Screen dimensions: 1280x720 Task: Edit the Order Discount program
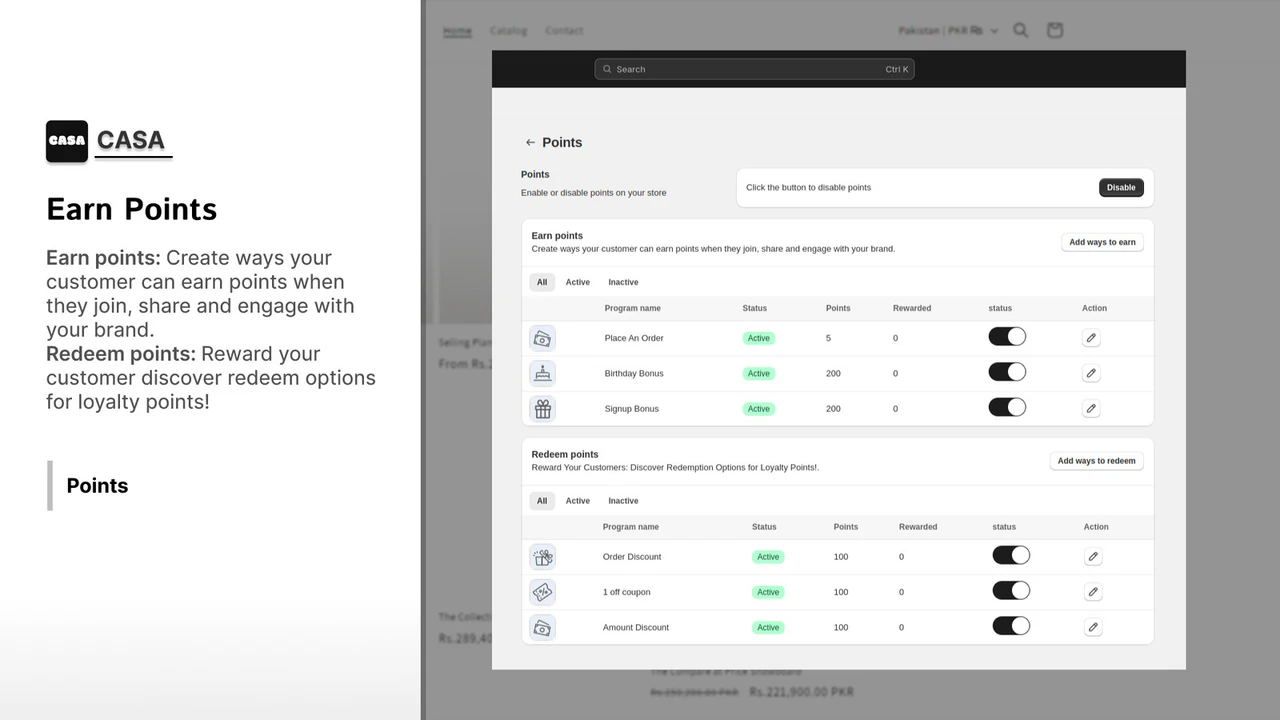tap(1093, 557)
